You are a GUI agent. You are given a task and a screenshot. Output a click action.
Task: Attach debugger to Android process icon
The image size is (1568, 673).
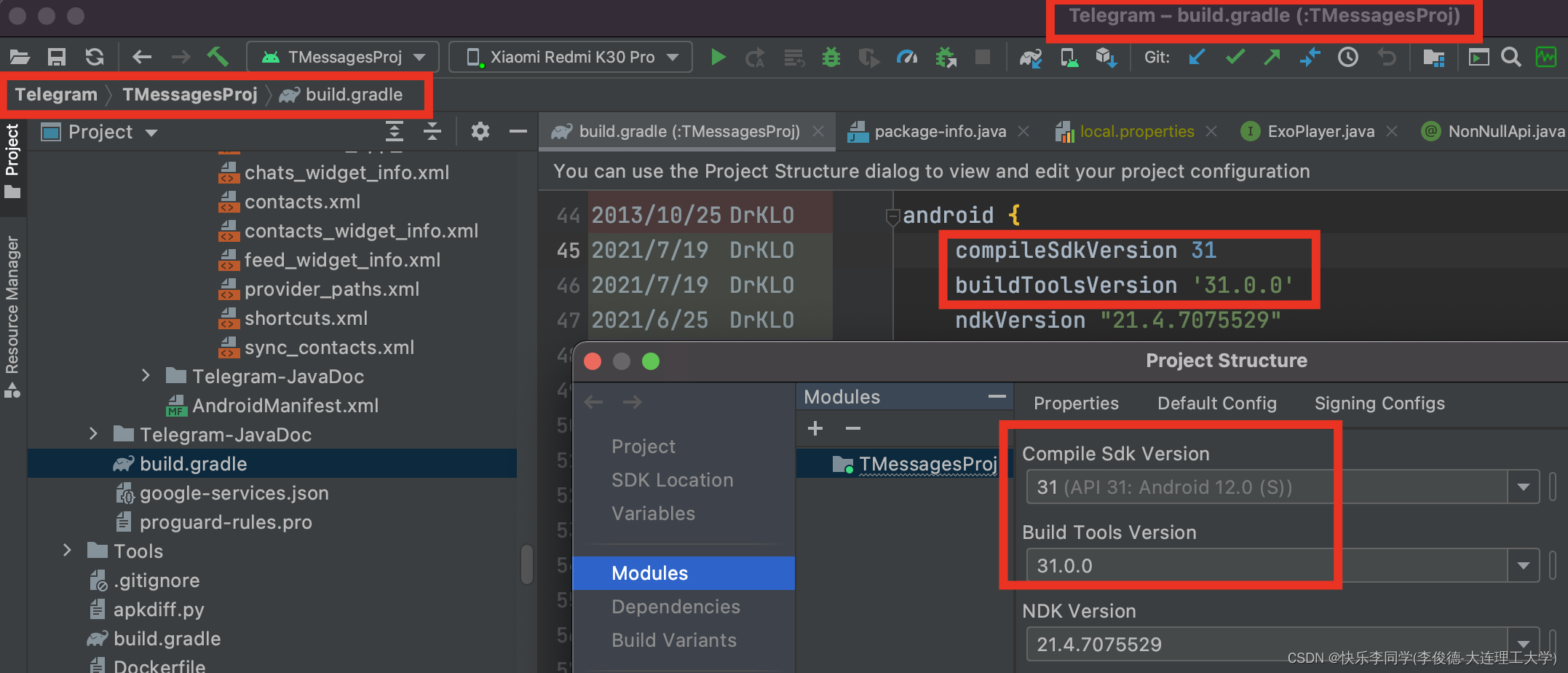(946, 57)
